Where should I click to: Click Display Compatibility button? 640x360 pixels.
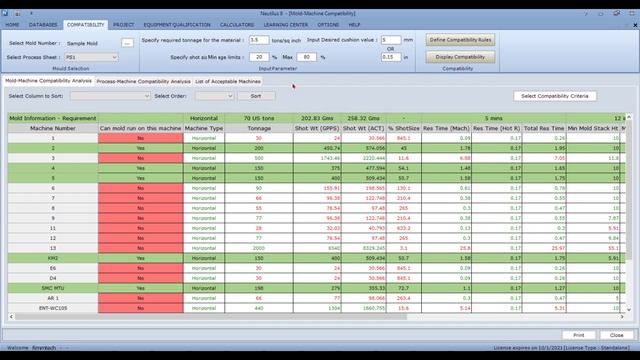coord(460,57)
